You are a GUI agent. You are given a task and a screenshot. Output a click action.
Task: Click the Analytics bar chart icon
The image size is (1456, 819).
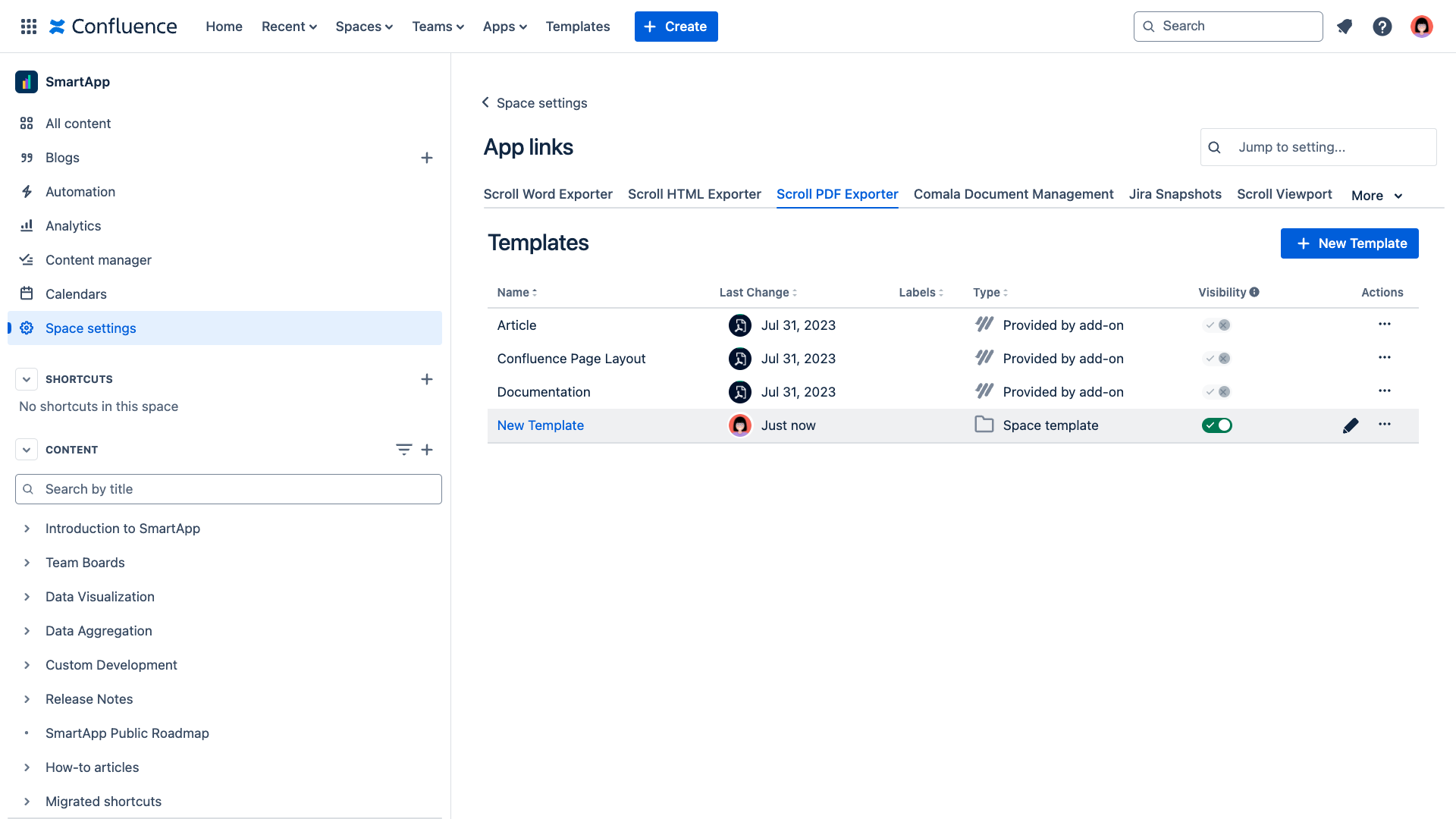(27, 225)
